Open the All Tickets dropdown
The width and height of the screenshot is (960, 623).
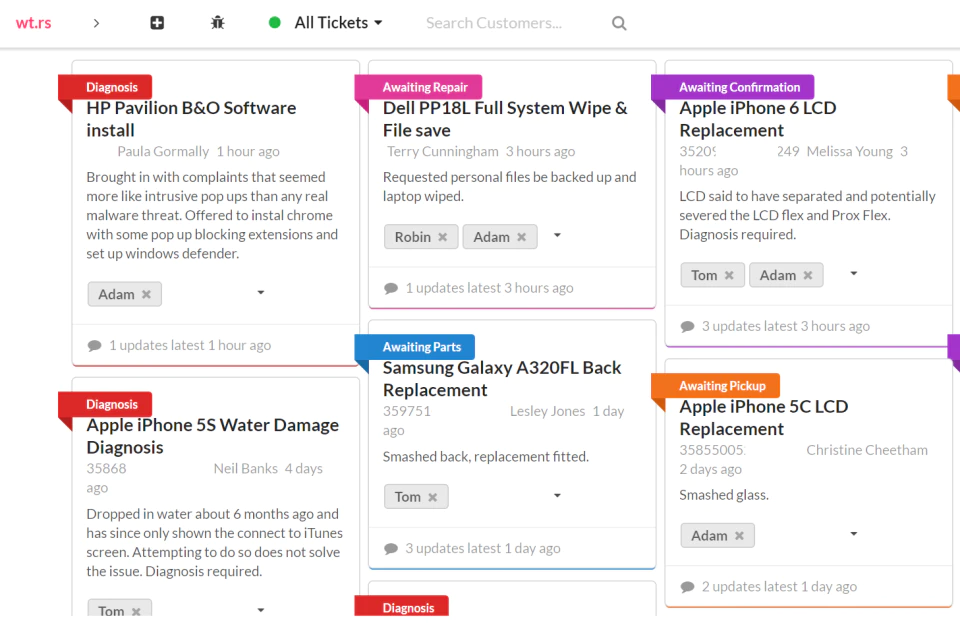[x=339, y=23]
